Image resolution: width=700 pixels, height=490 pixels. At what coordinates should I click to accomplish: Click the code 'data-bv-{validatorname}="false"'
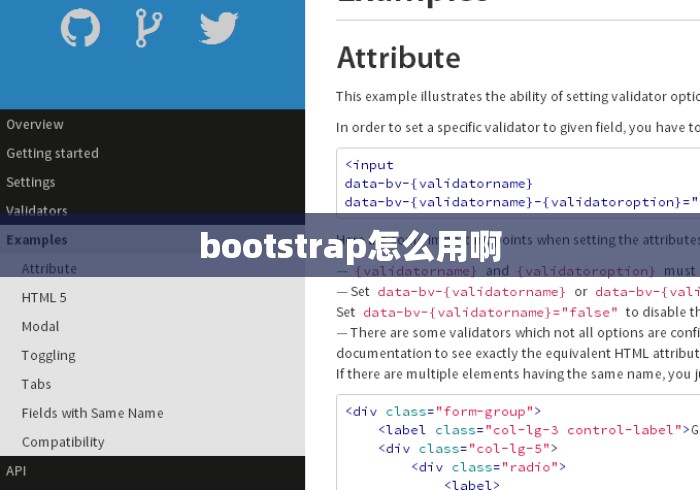pyautogui.click(x=490, y=312)
